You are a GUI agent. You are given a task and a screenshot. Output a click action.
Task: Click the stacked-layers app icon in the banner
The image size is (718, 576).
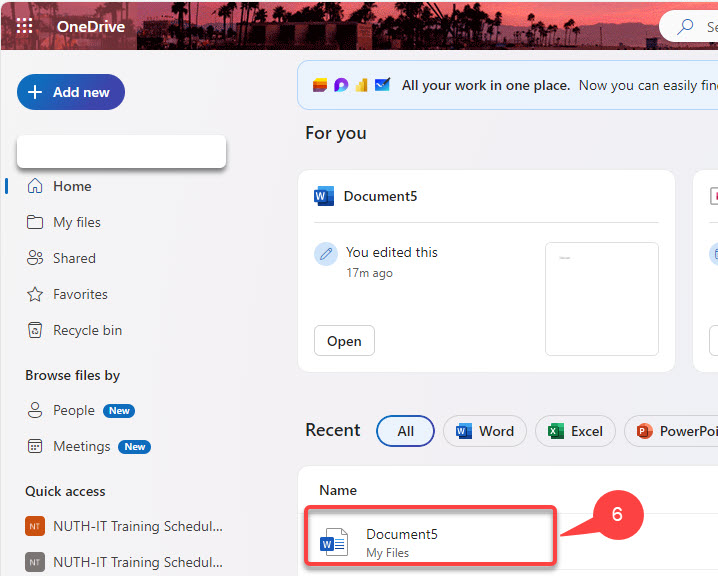(320, 85)
